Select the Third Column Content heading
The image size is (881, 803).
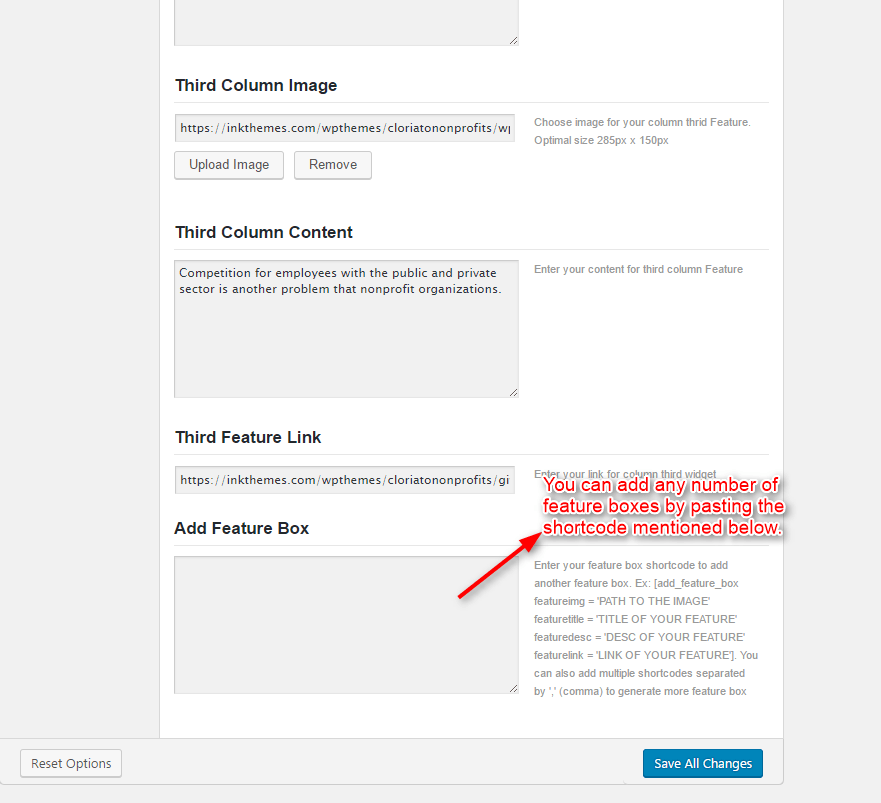(264, 233)
